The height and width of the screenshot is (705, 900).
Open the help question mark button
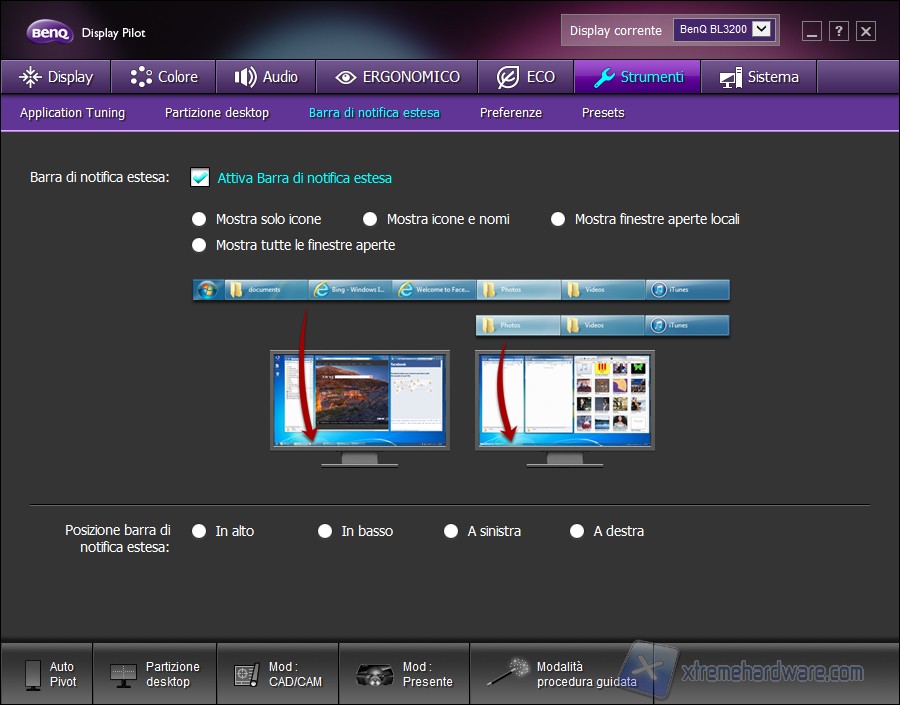coord(839,31)
